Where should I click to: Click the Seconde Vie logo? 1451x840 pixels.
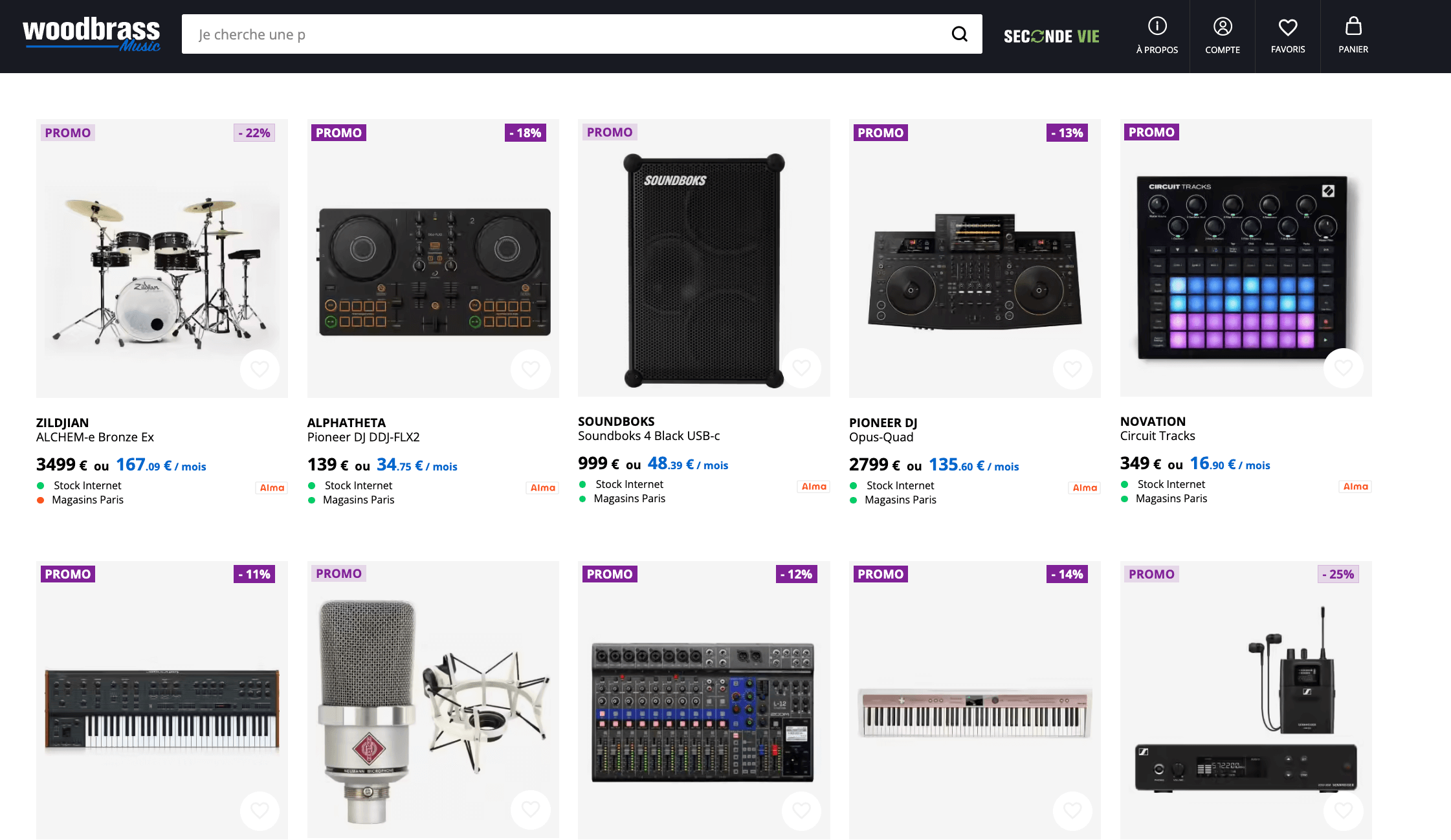[1051, 36]
